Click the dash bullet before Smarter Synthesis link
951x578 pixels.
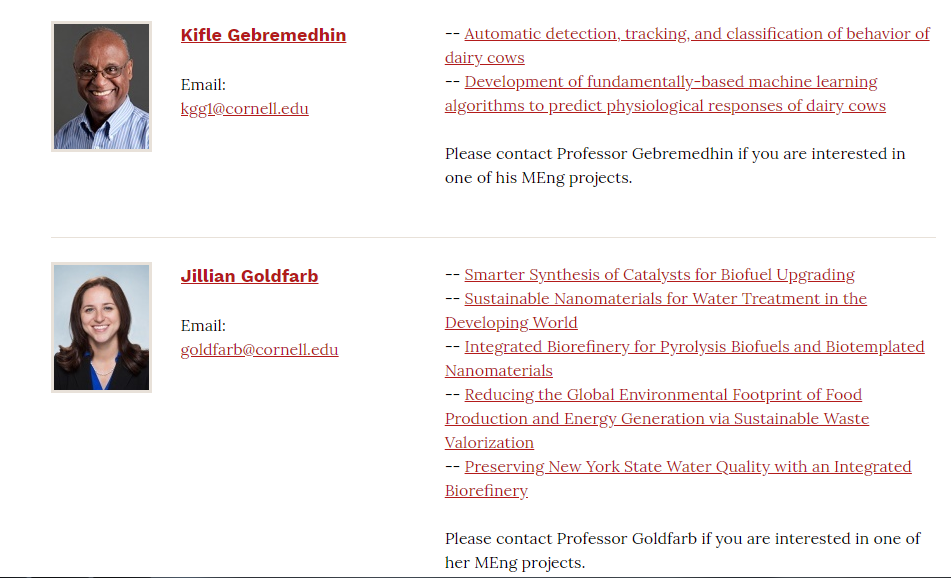point(452,274)
